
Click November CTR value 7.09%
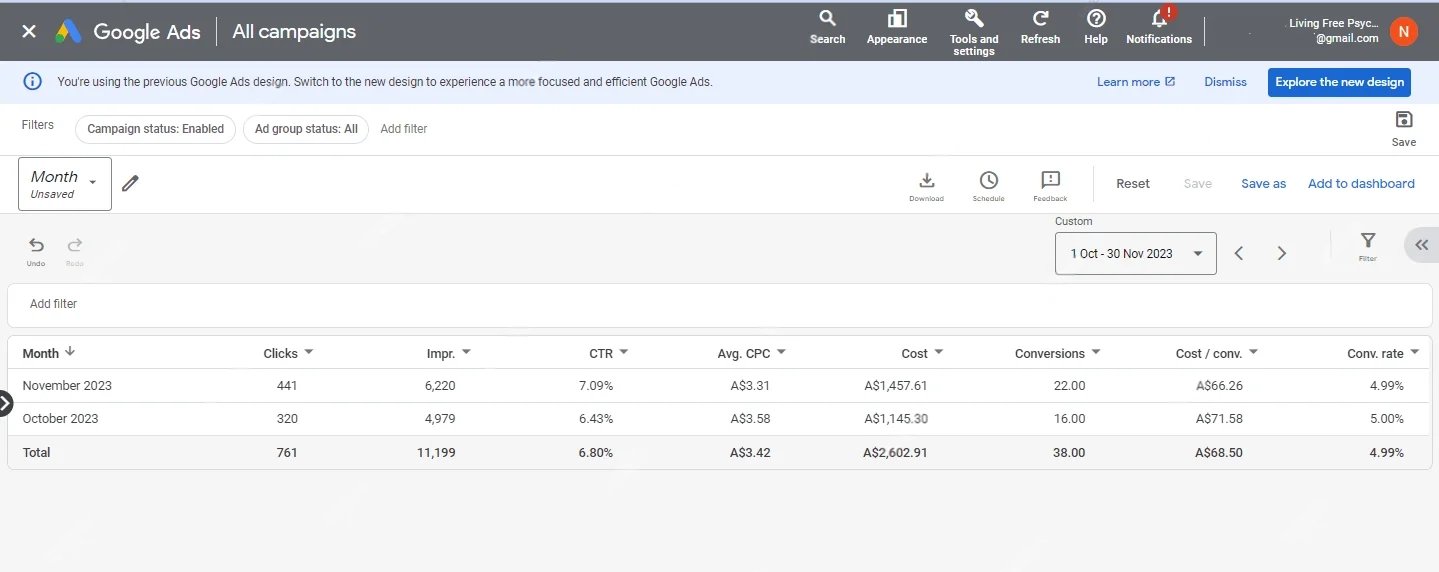click(596, 386)
